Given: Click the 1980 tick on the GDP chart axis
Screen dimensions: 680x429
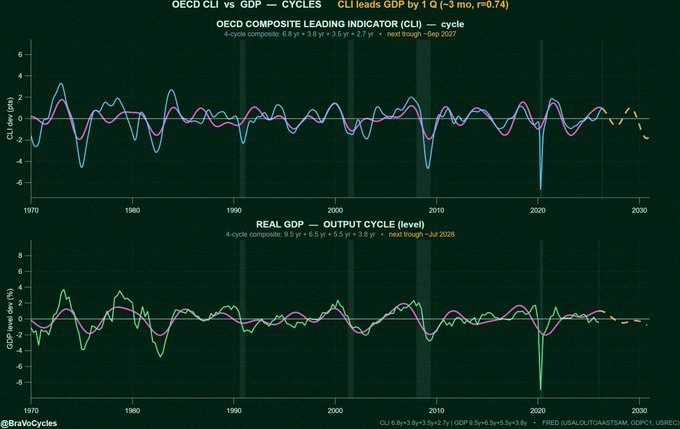Looking at the screenshot, I should 132,410.
